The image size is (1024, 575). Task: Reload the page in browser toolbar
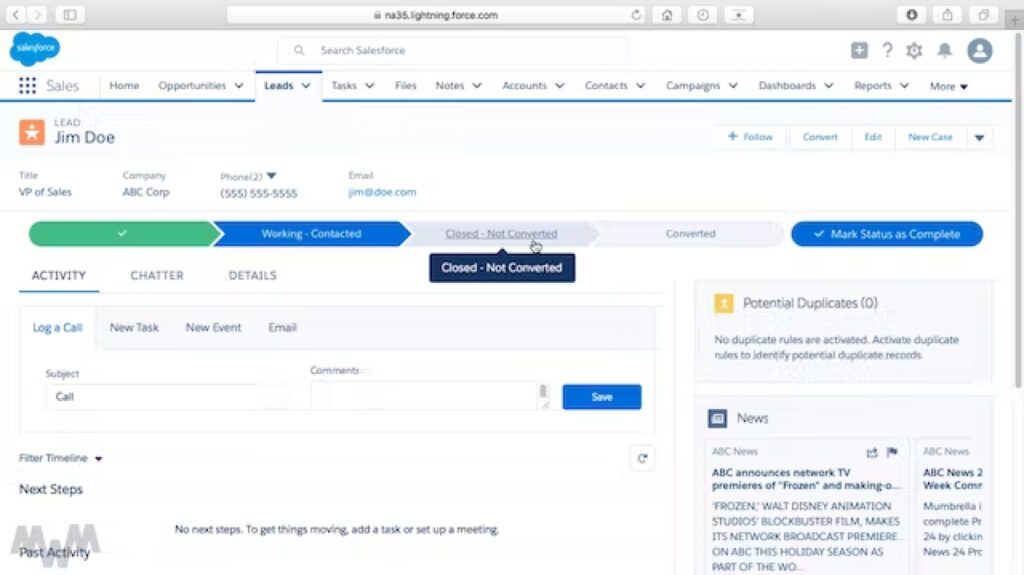635,15
